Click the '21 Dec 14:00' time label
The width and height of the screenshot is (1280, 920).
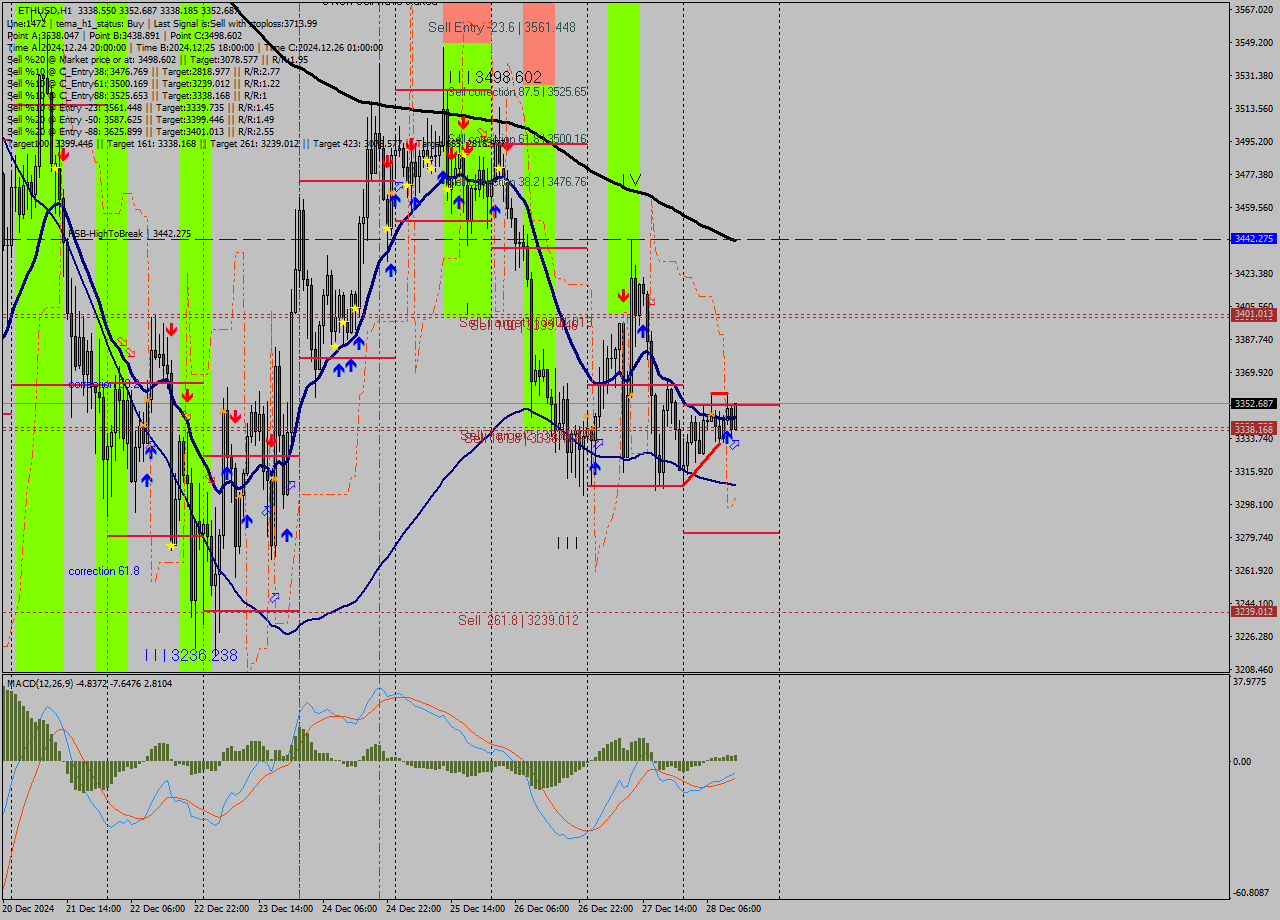[x=93, y=909]
